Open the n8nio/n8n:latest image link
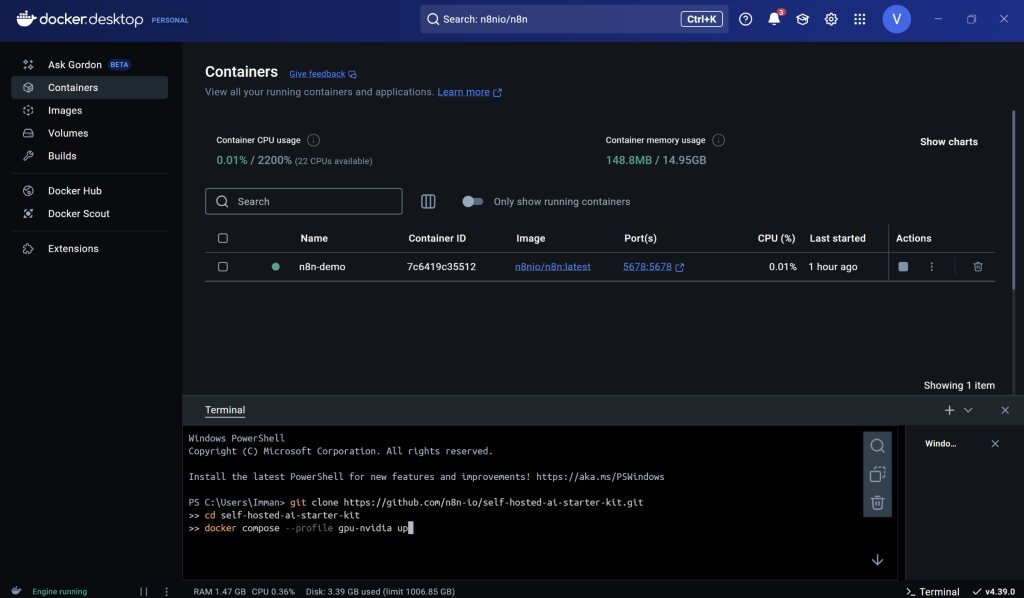Viewport: 1024px width, 598px height. click(x=552, y=267)
